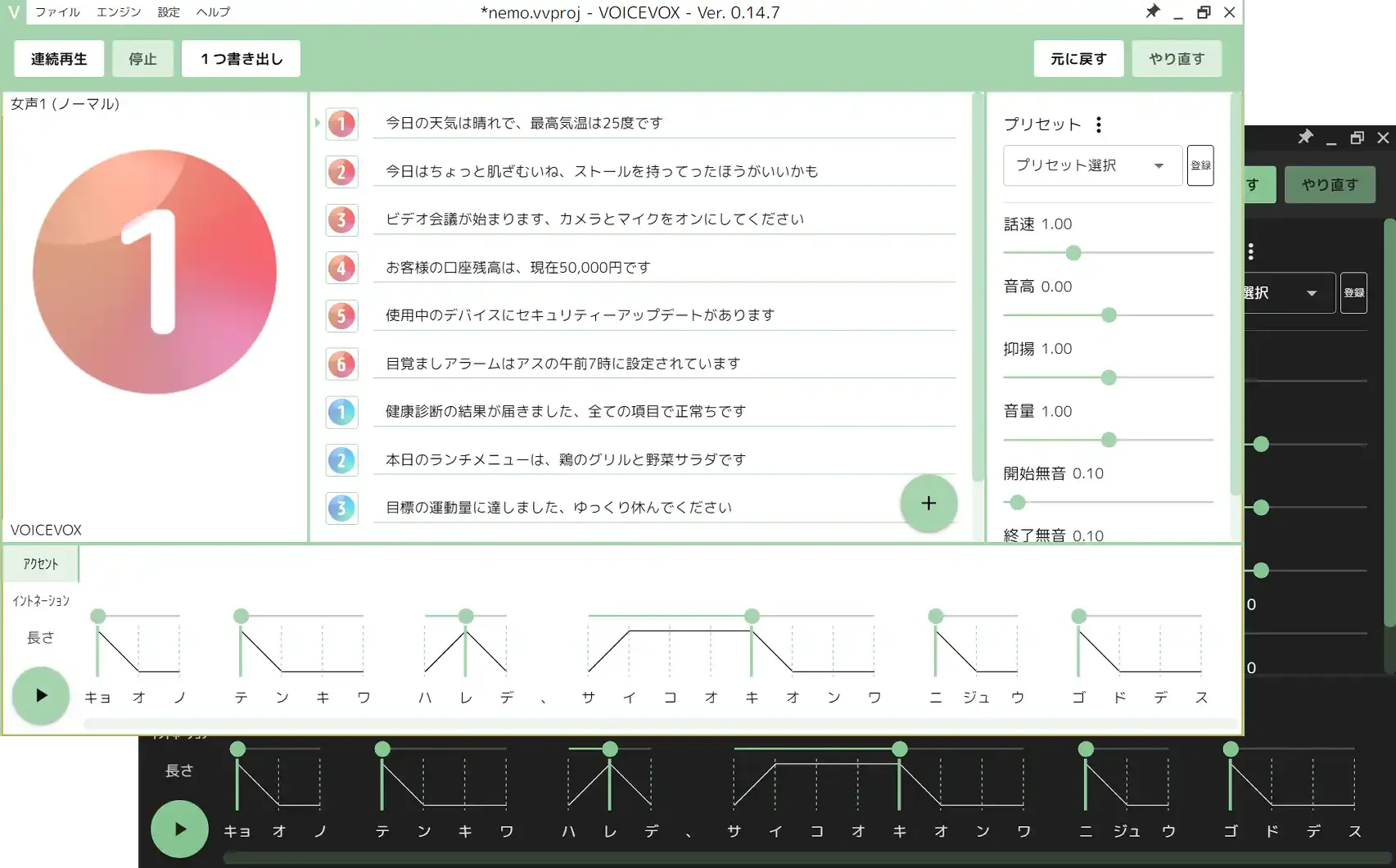The height and width of the screenshot is (868, 1396).
Task: Click the 元に戻す button
Action: [x=1078, y=59]
